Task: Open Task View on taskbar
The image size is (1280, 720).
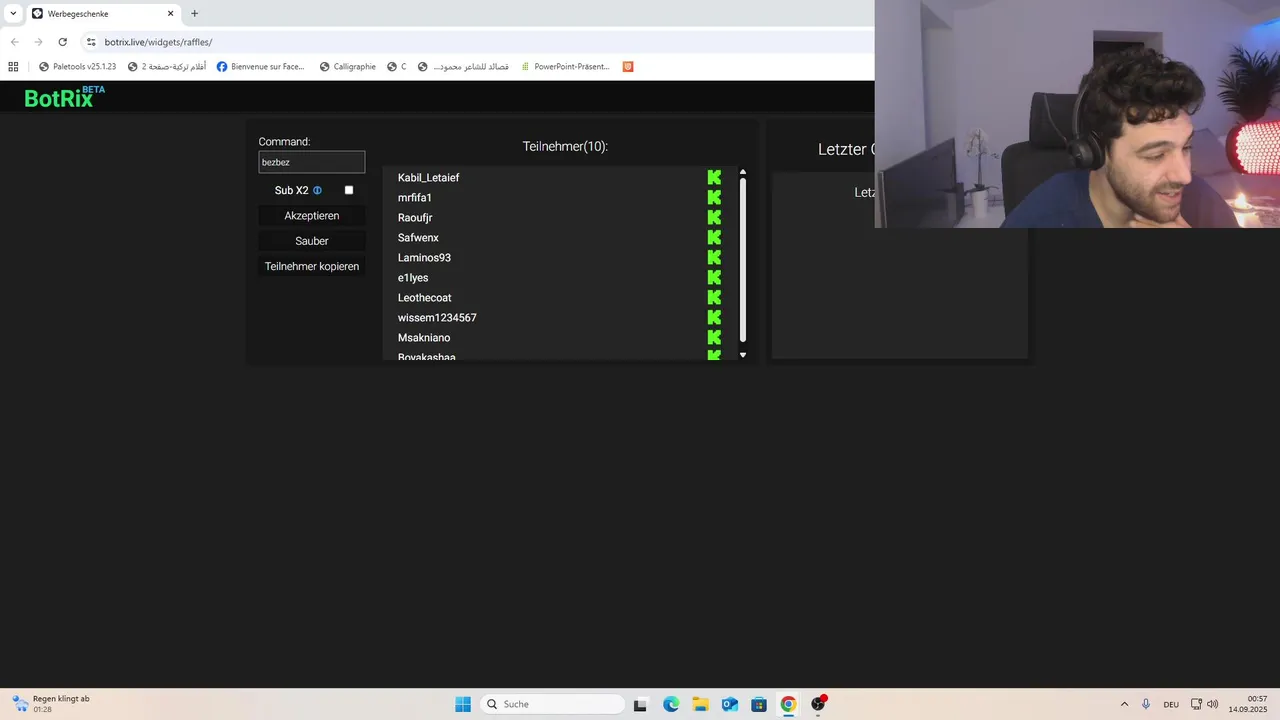Action: (640, 704)
